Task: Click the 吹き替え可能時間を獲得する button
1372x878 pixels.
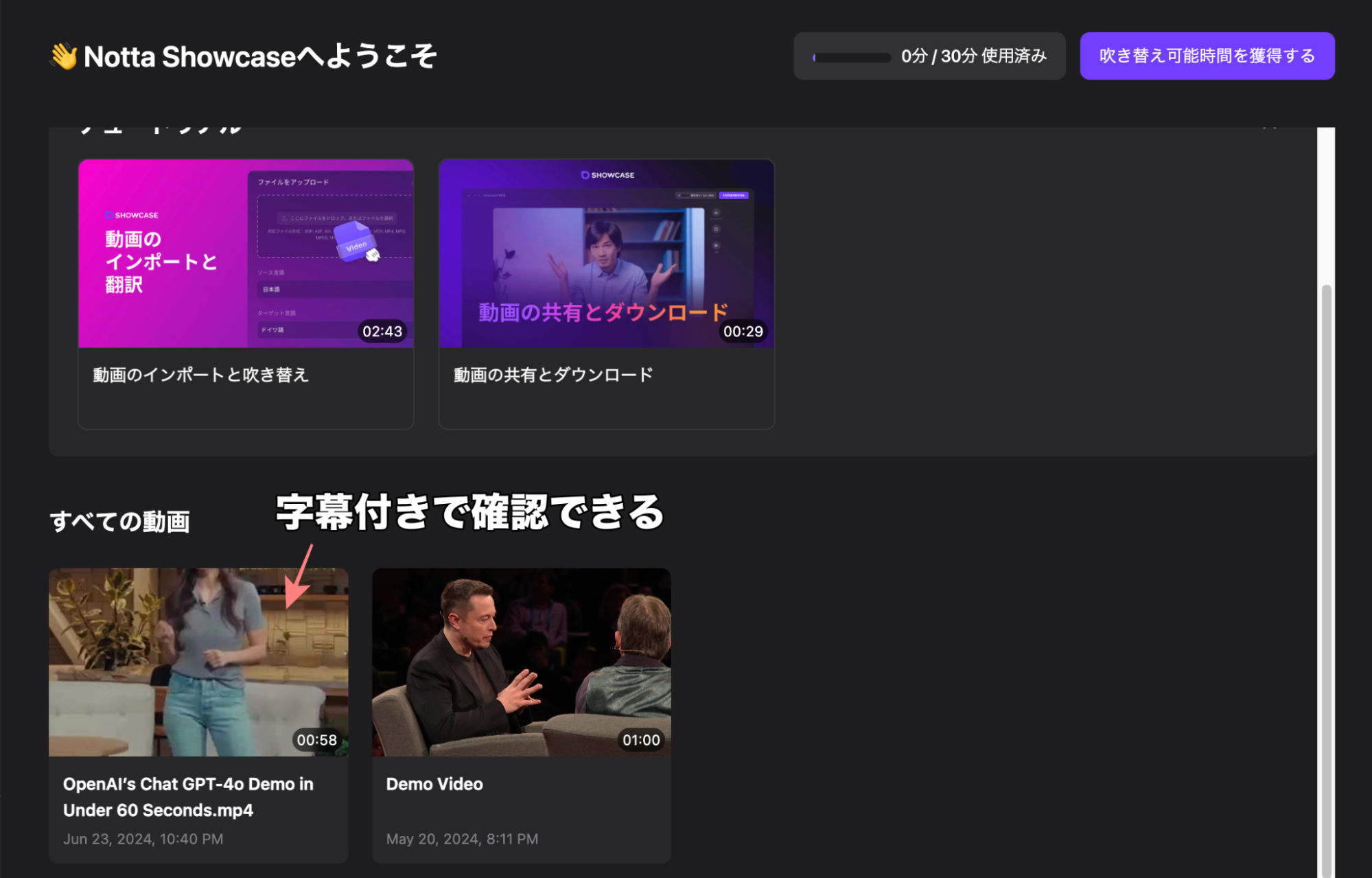Action: 1207,56
